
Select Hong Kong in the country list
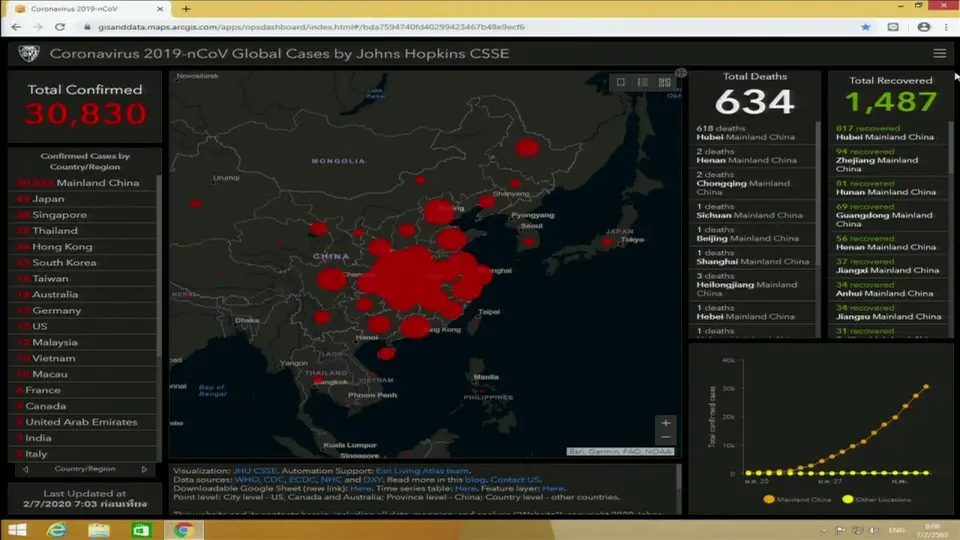(83, 246)
